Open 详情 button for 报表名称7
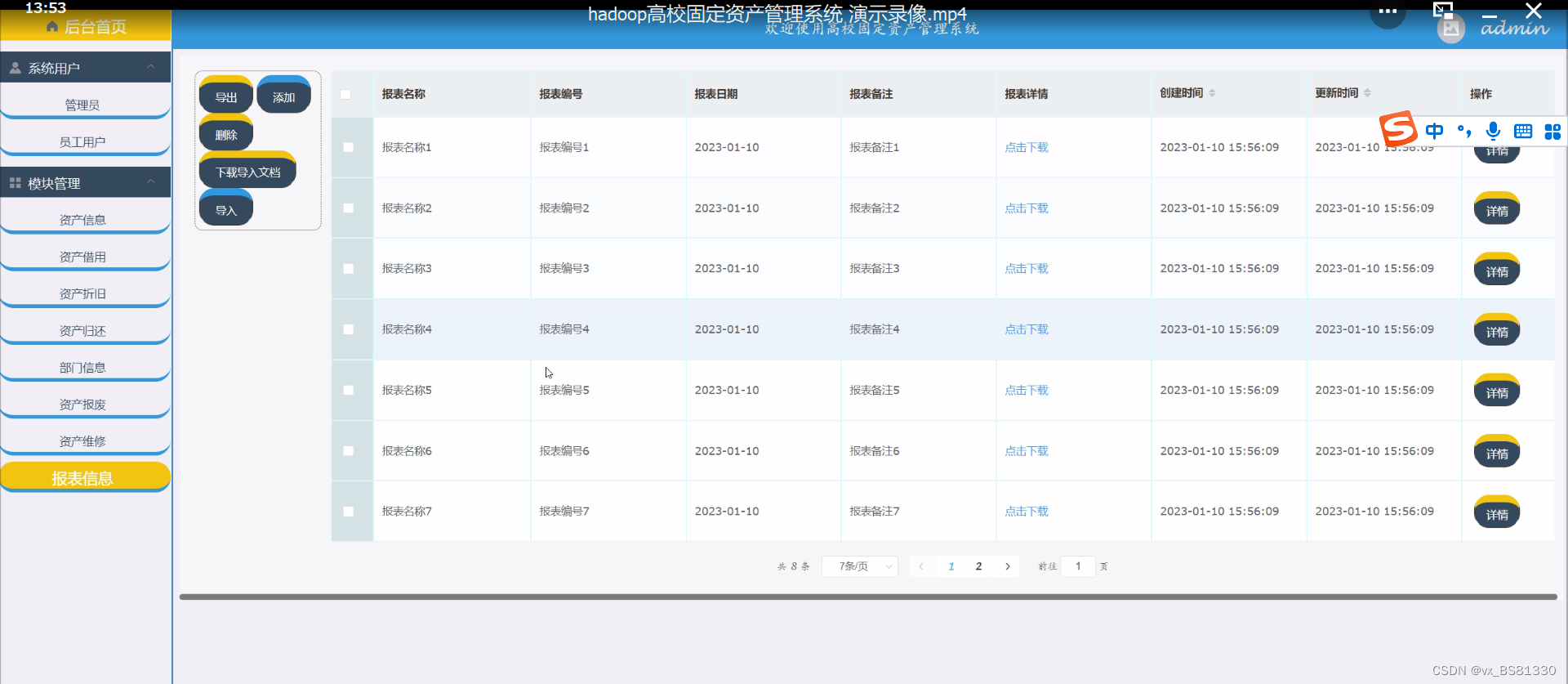The width and height of the screenshot is (1568, 684). click(1497, 512)
